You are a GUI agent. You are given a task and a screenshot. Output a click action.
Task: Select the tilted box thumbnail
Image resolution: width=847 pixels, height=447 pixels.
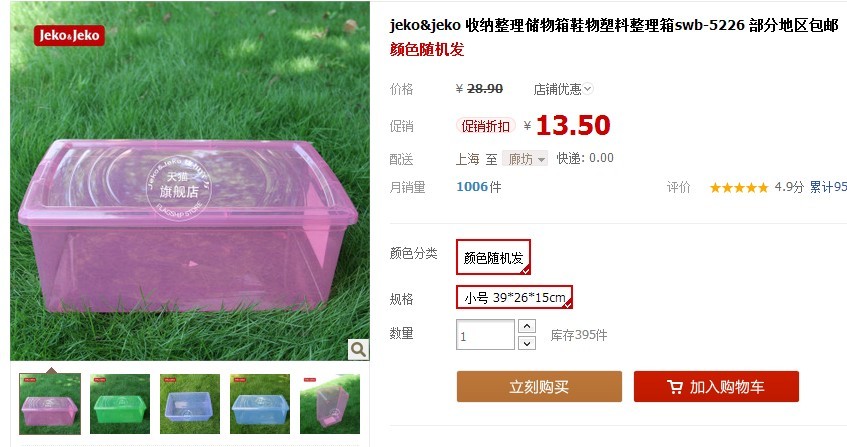330,404
